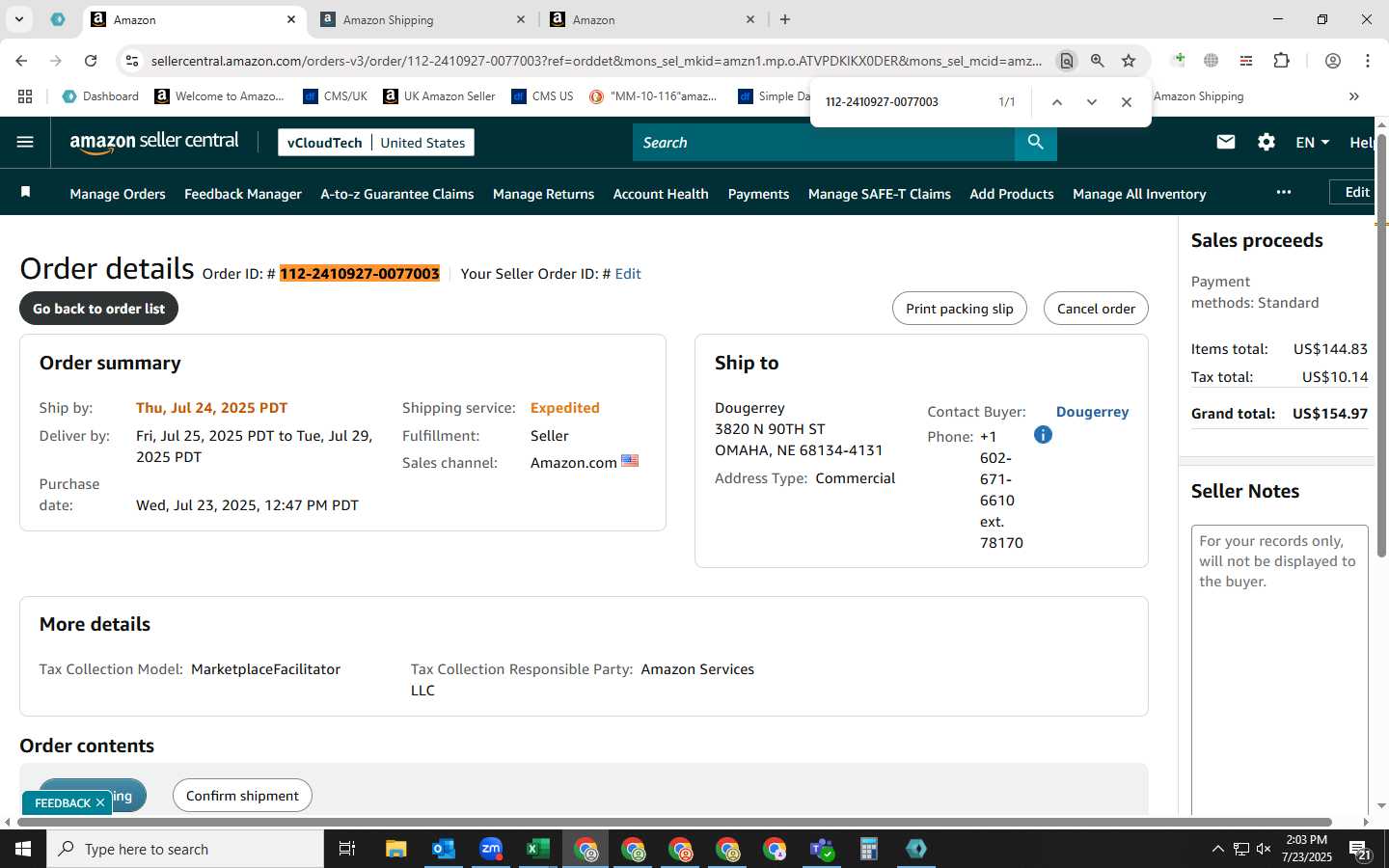Open Manage Orders in the nav
The width and height of the screenshot is (1389, 868).
pos(118,194)
